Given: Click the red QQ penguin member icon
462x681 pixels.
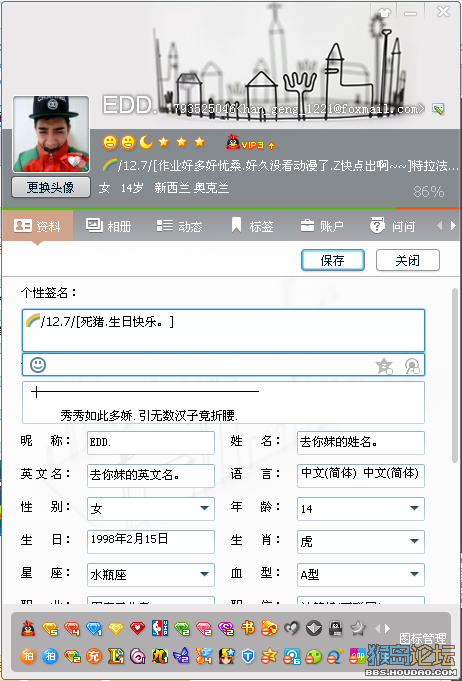Looking at the screenshot, I should pos(28,628).
